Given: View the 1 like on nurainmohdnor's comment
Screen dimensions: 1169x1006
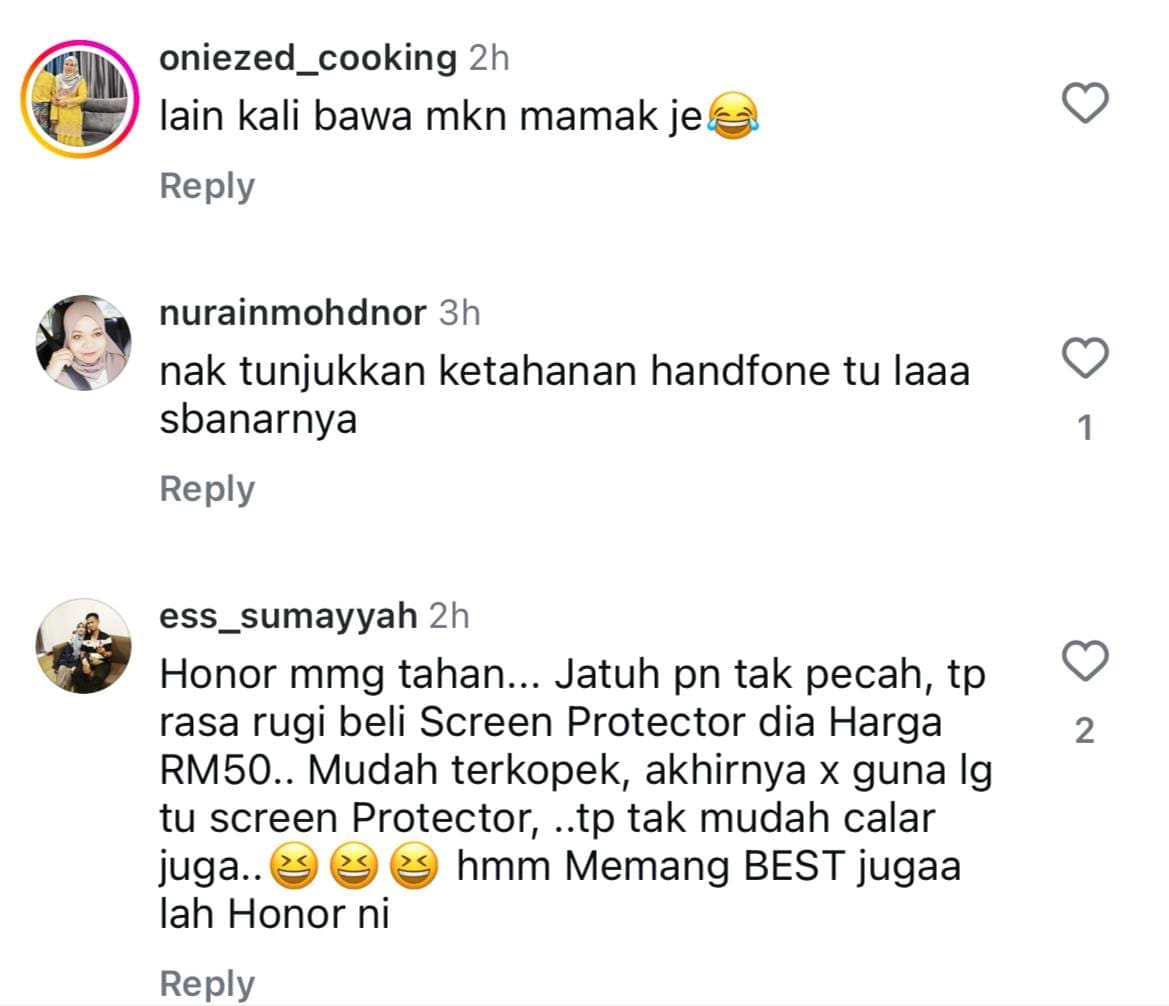Looking at the screenshot, I should (1086, 428).
